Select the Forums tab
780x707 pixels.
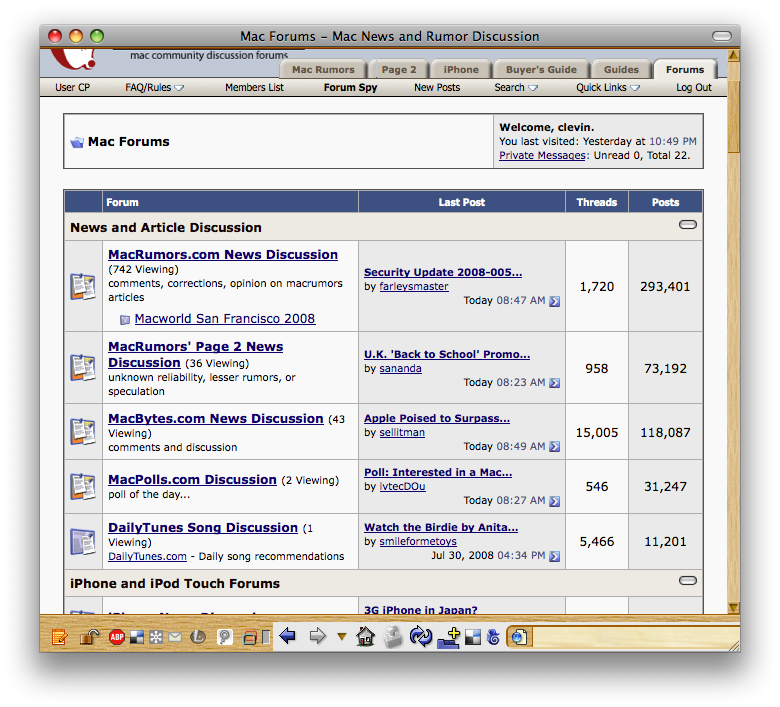pos(685,70)
